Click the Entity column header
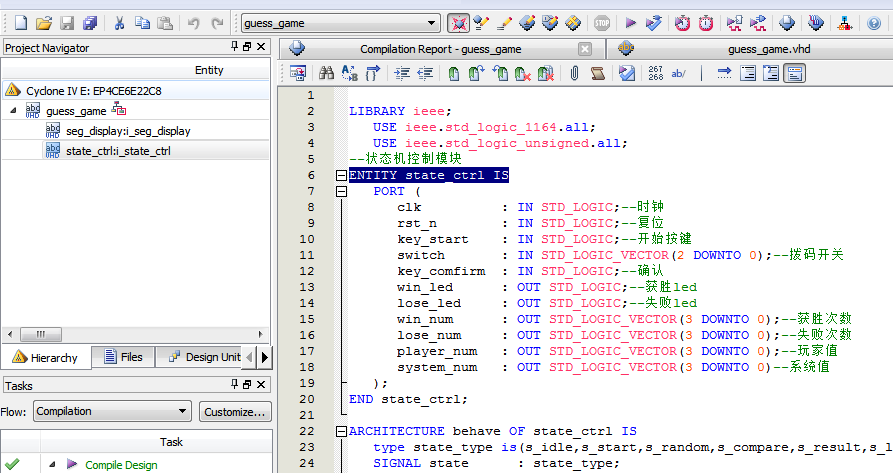 click(209, 70)
